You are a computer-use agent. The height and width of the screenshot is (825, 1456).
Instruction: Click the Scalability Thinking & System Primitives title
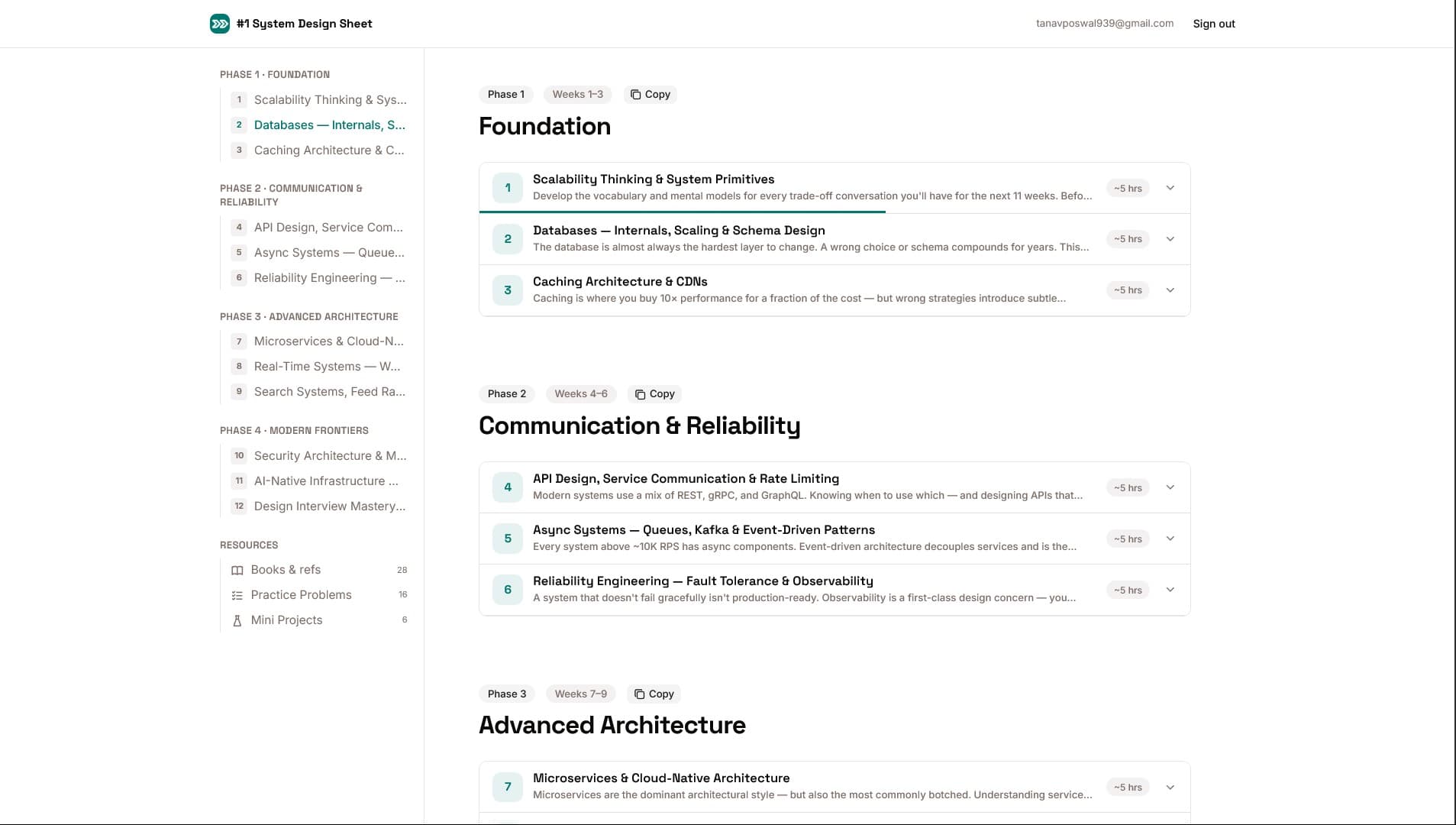[654, 180]
